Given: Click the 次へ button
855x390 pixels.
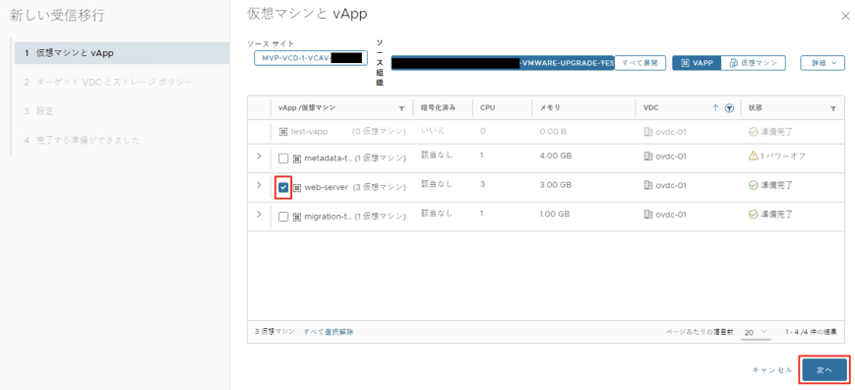Looking at the screenshot, I should pyautogui.click(x=824, y=370).
